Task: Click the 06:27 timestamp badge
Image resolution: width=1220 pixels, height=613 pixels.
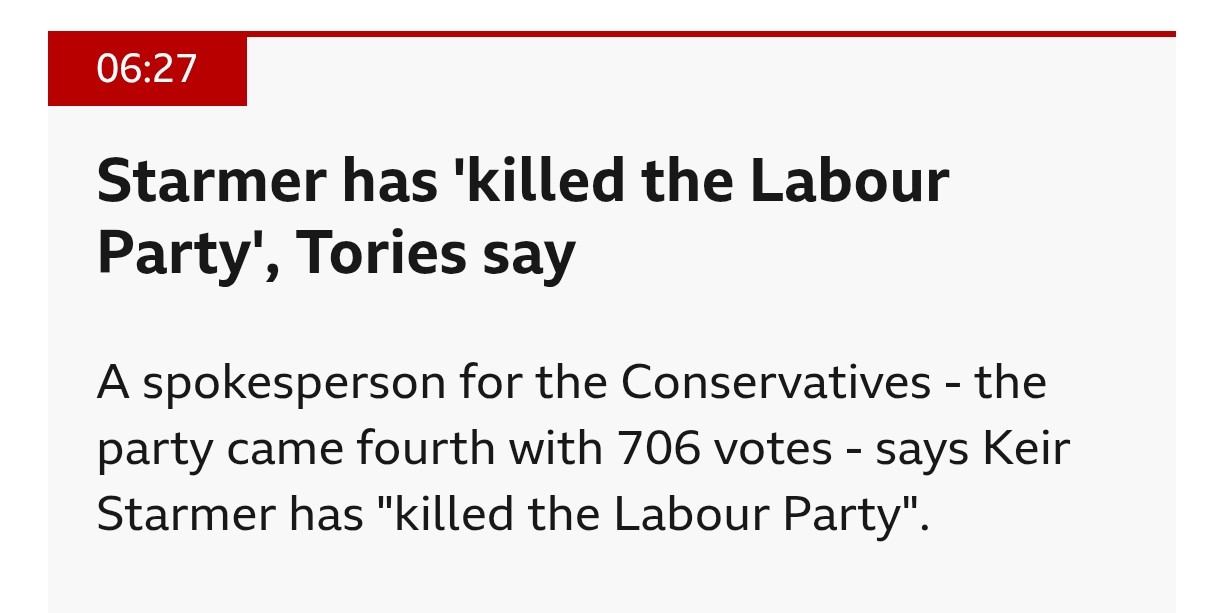Action: (147, 69)
